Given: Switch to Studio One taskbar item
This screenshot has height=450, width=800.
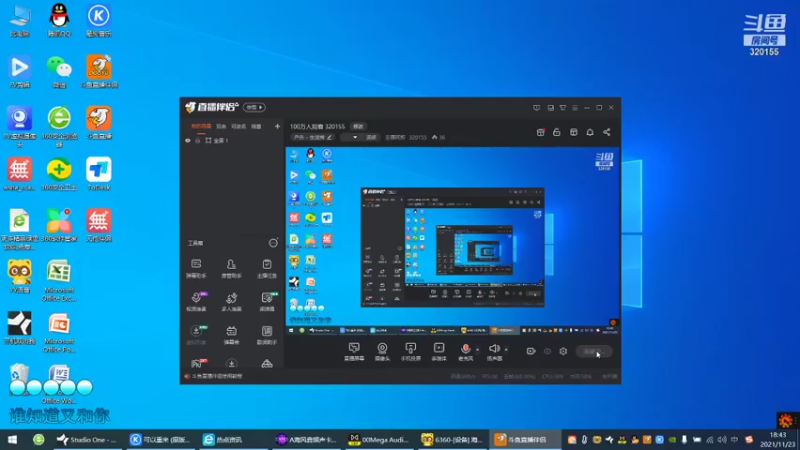Looking at the screenshot, I should pyautogui.click(x=87, y=439).
